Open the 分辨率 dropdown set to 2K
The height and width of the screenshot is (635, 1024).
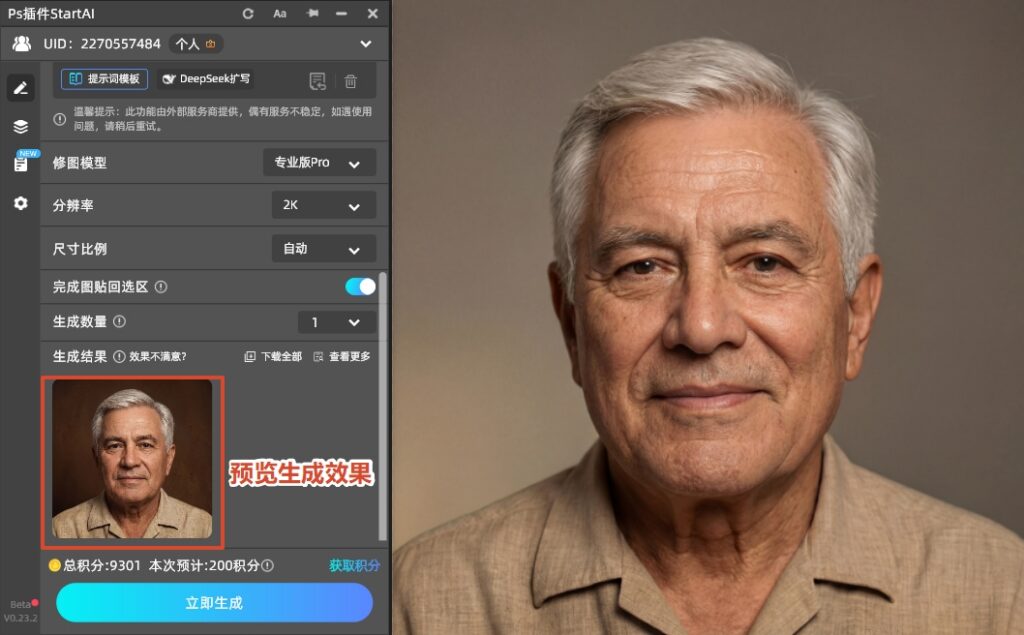pos(323,205)
